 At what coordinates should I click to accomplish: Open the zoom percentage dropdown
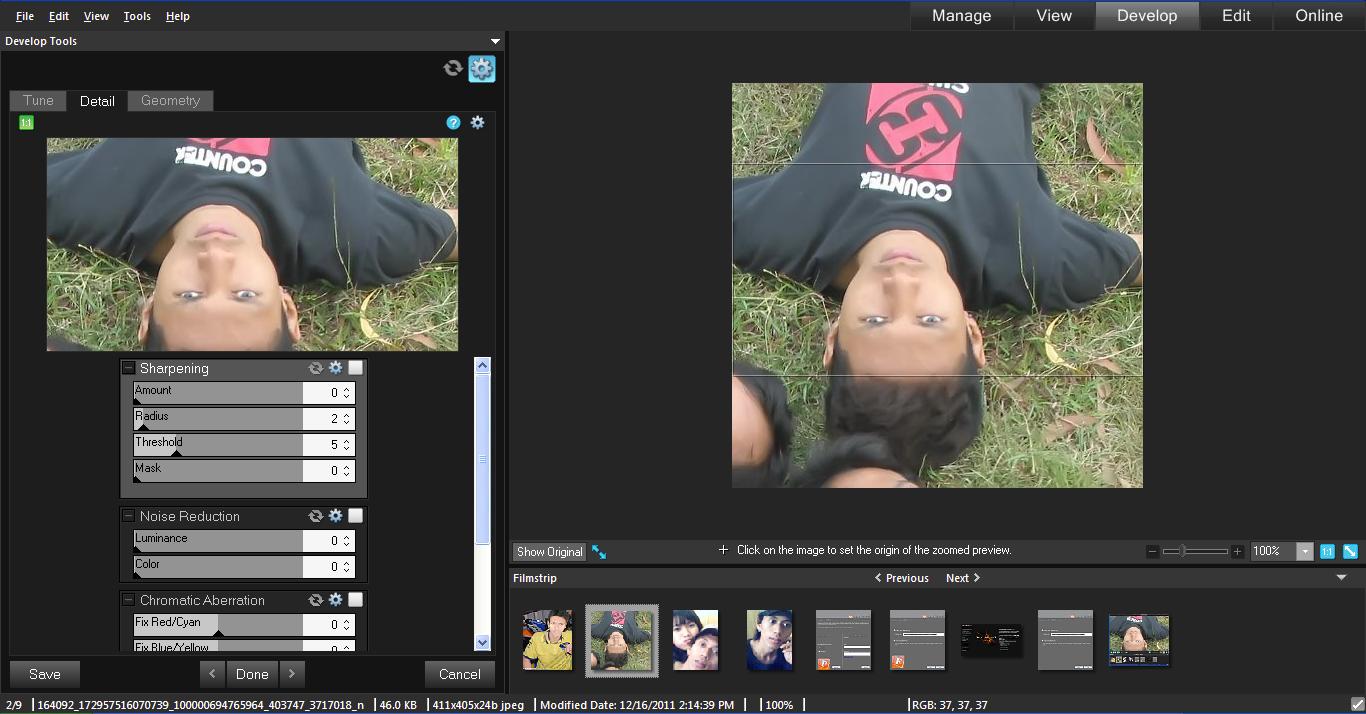[1304, 551]
